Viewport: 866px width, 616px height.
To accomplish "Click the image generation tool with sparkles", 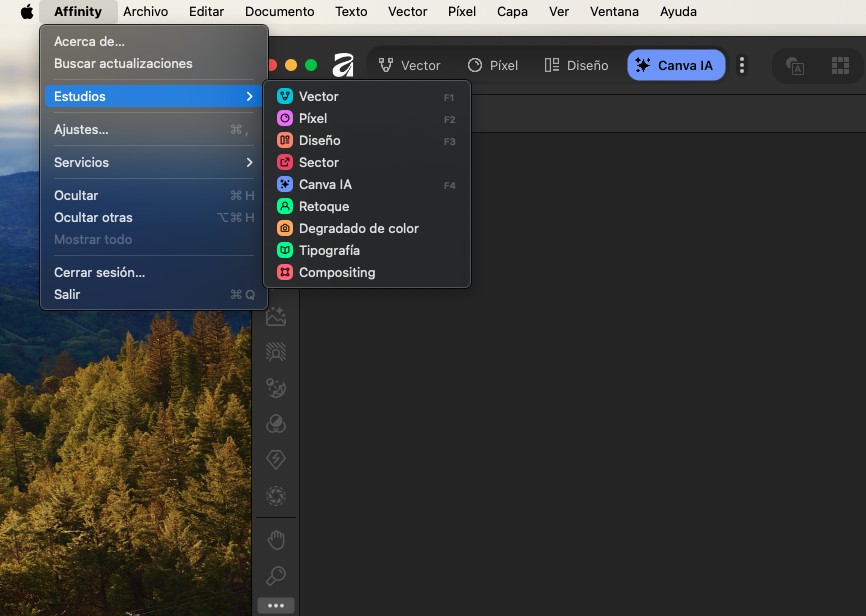I will [276, 317].
